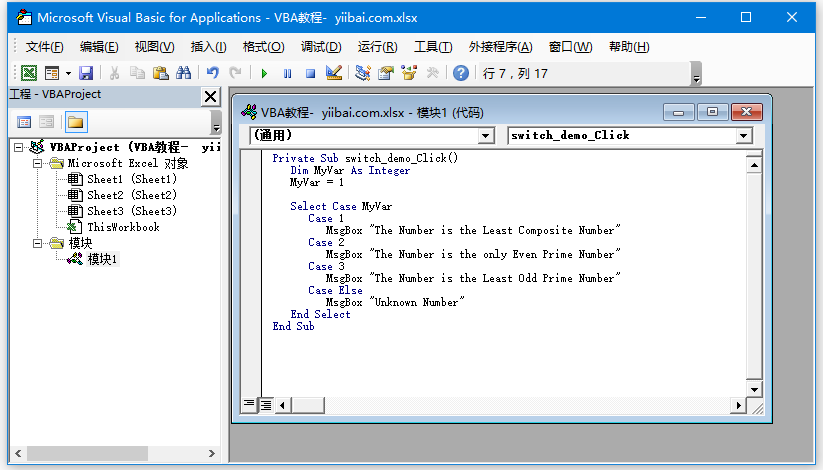Image resolution: width=823 pixels, height=470 pixels.
Task: Open the 外接程序(A) menu
Action: click(x=501, y=47)
